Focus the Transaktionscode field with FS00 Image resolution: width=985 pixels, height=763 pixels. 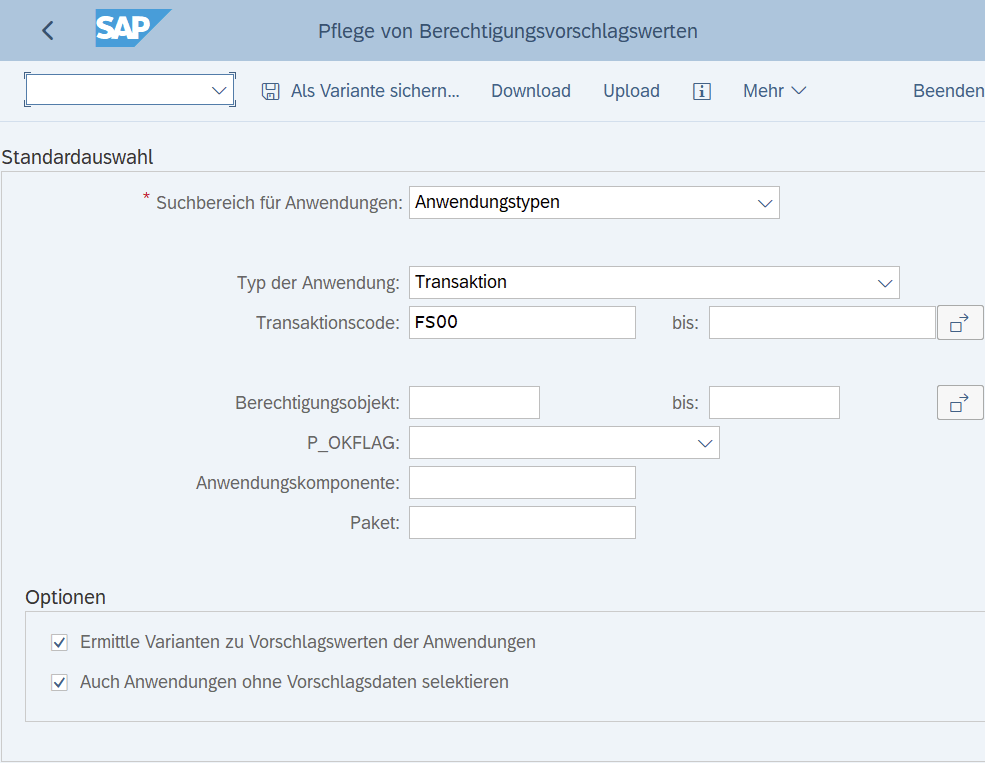coord(522,323)
